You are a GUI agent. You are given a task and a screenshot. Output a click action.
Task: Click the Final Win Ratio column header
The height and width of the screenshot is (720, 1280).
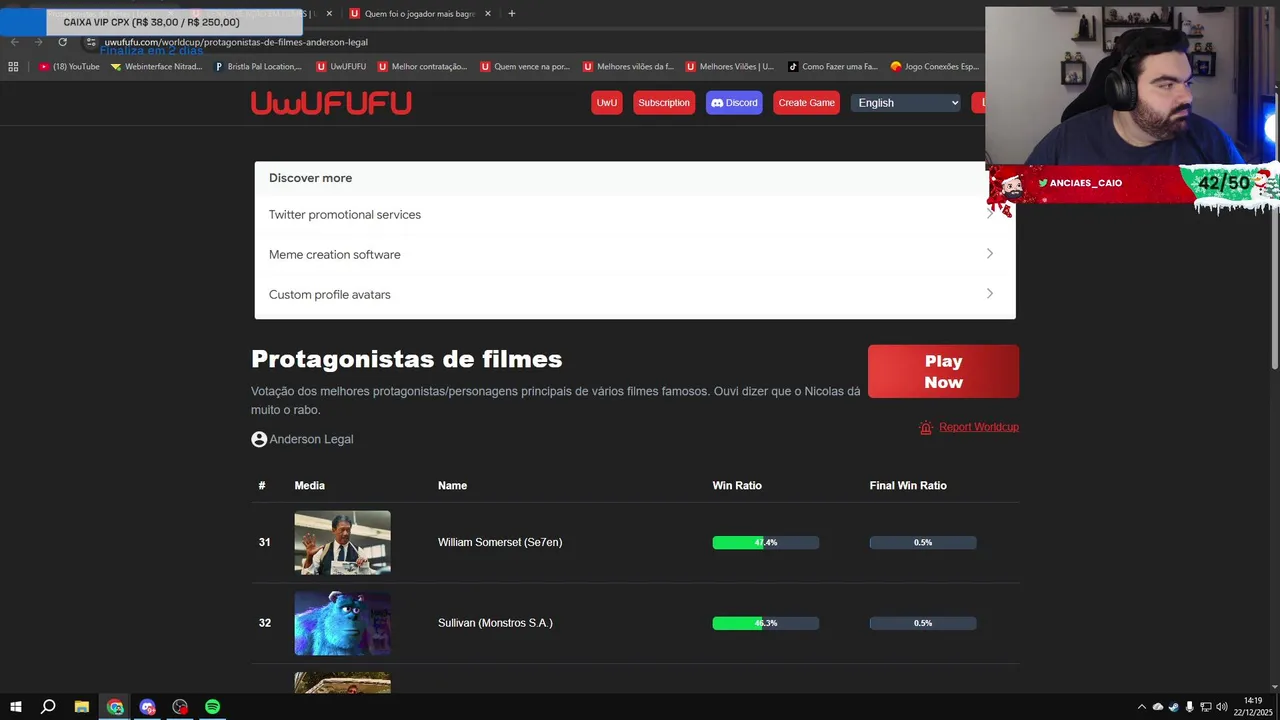click(908, 485)
